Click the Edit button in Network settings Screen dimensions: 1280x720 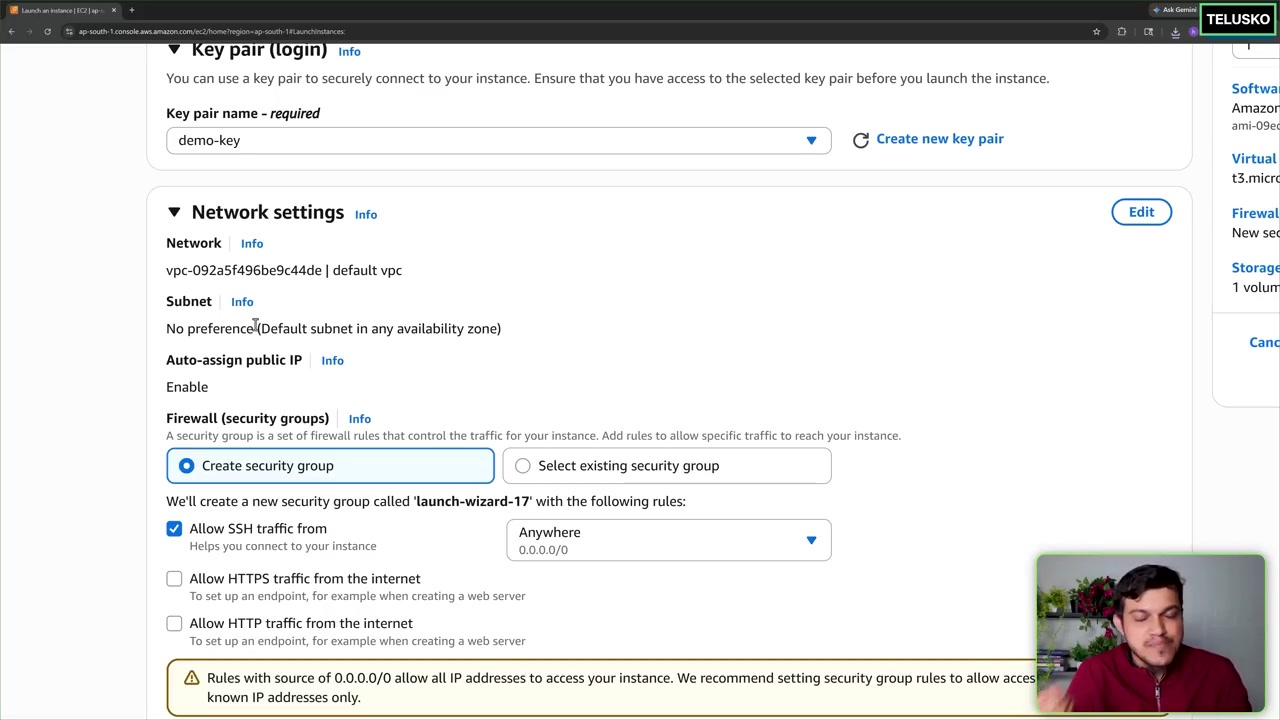pyautogui.click(x=1141, y=212)
